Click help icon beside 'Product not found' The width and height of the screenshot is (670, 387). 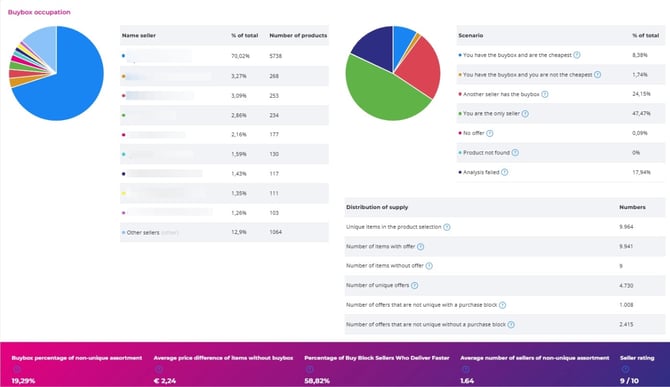pyautogui.click(x=515, y=152)
